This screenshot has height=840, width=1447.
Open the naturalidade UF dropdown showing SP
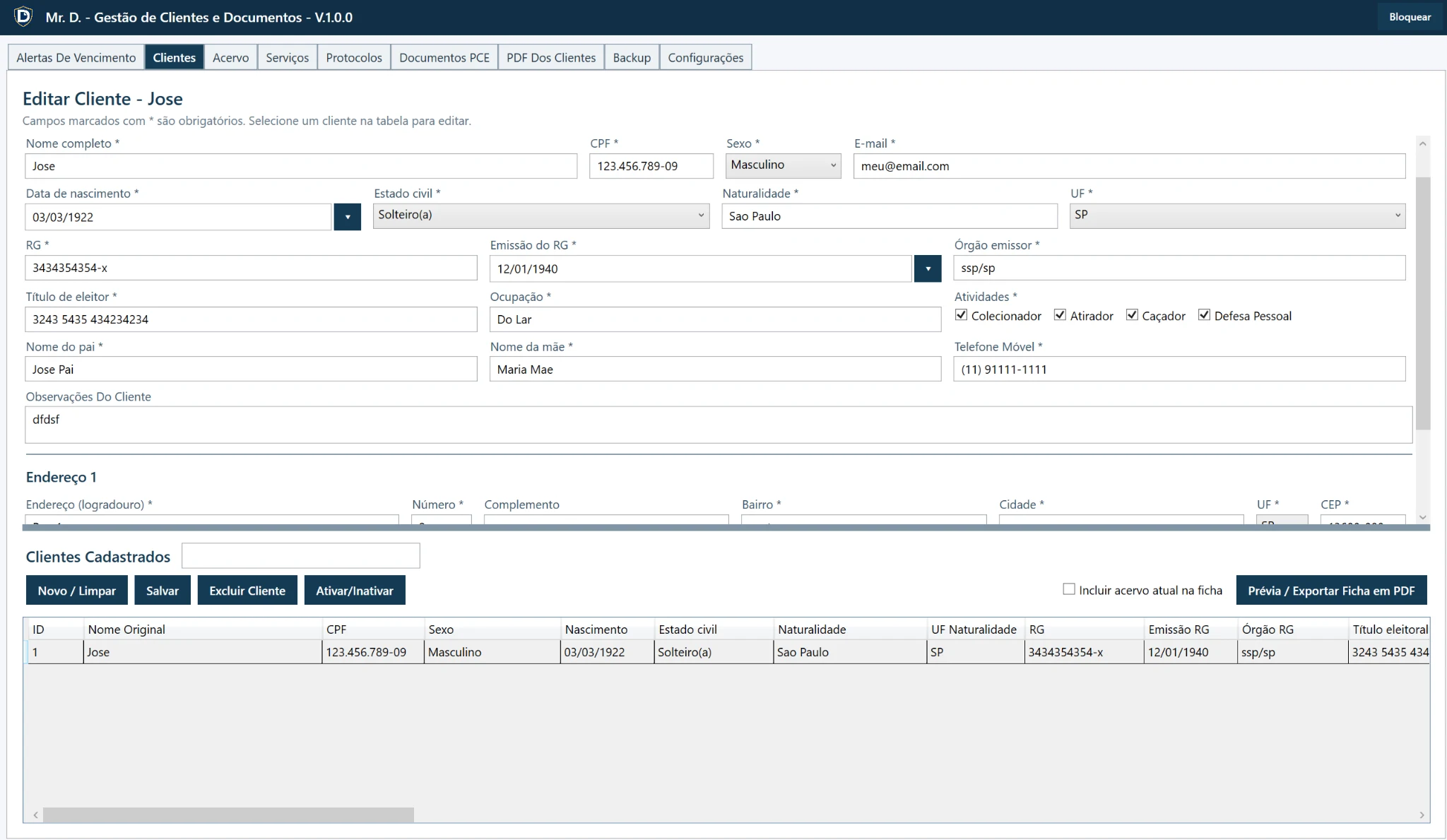(1237, 215)
